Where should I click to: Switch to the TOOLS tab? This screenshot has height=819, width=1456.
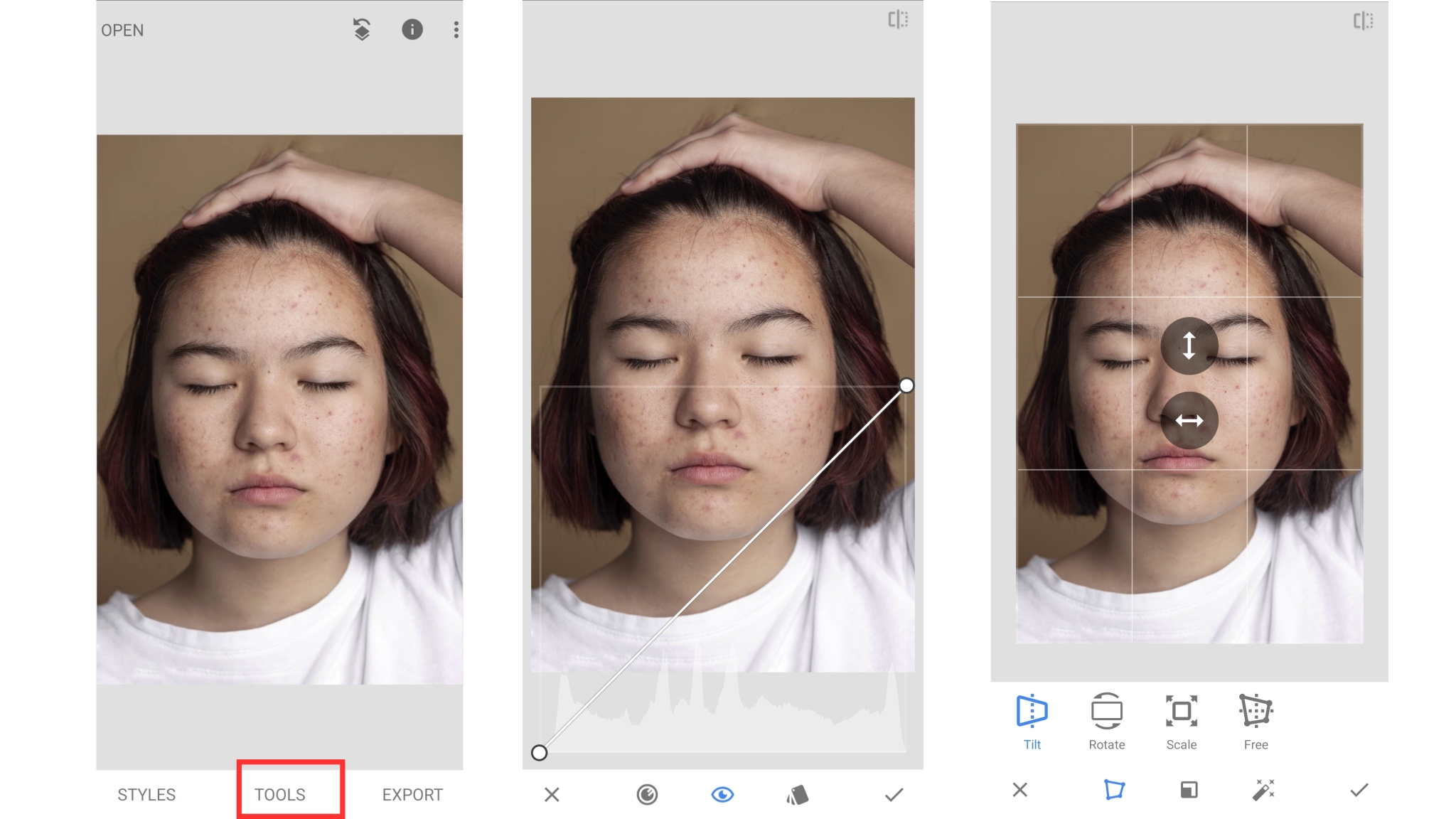pos(282,795)
